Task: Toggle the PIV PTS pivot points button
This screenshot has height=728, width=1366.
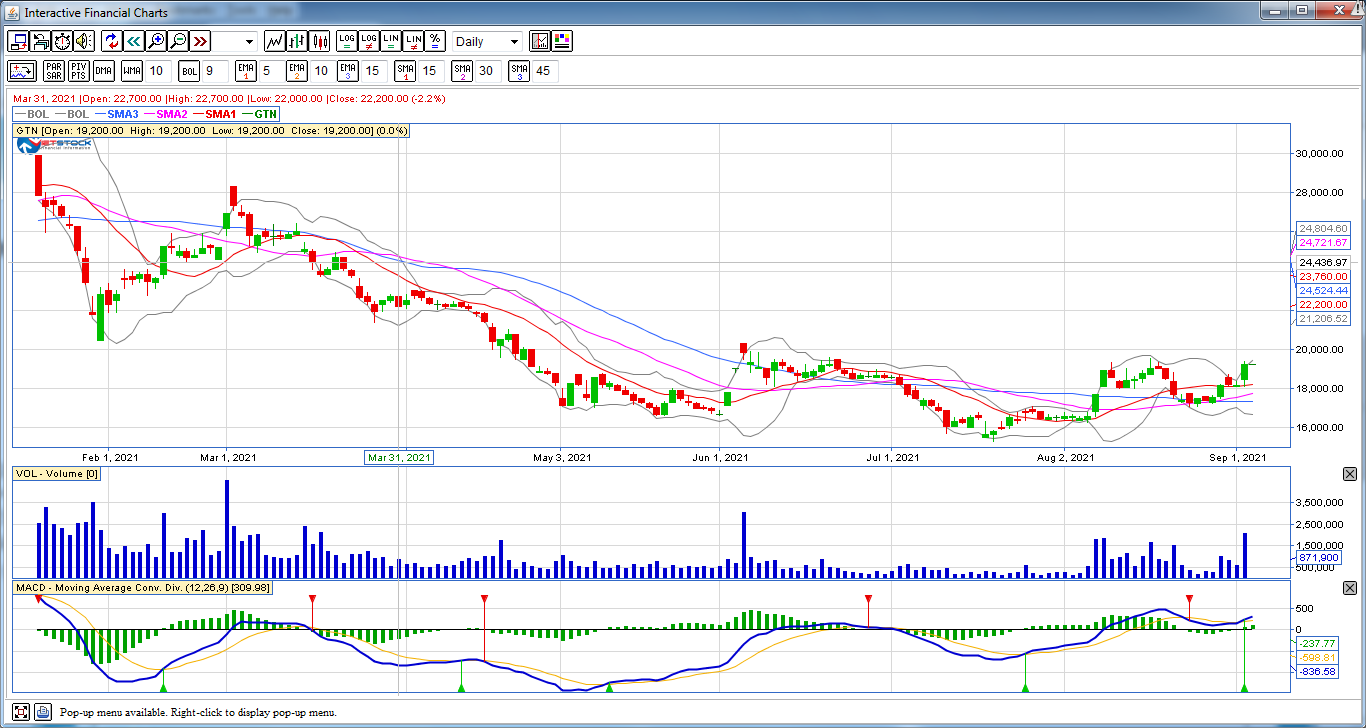Action: (x=78, y=71)
